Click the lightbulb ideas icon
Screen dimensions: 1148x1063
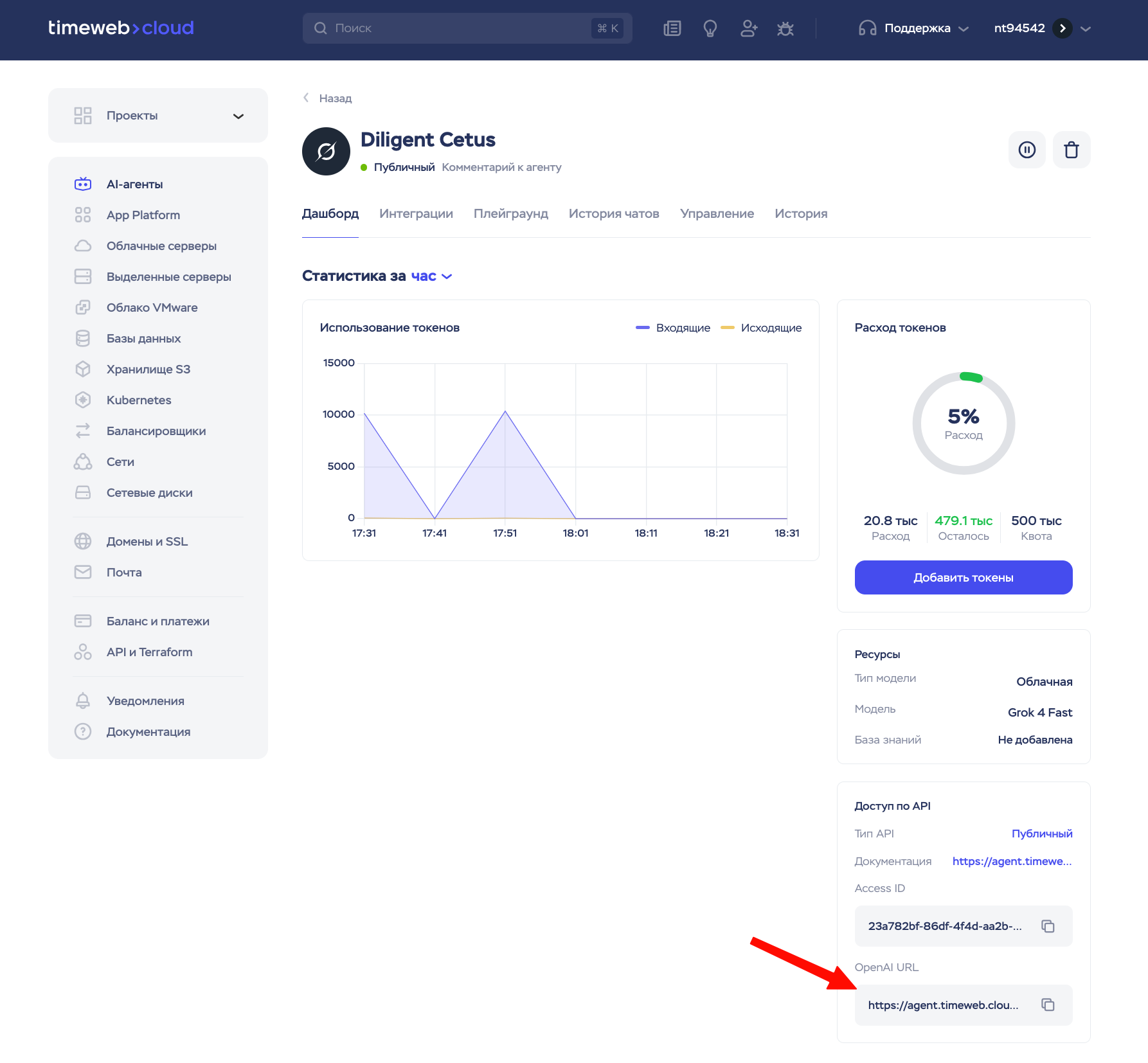point(710,28)
